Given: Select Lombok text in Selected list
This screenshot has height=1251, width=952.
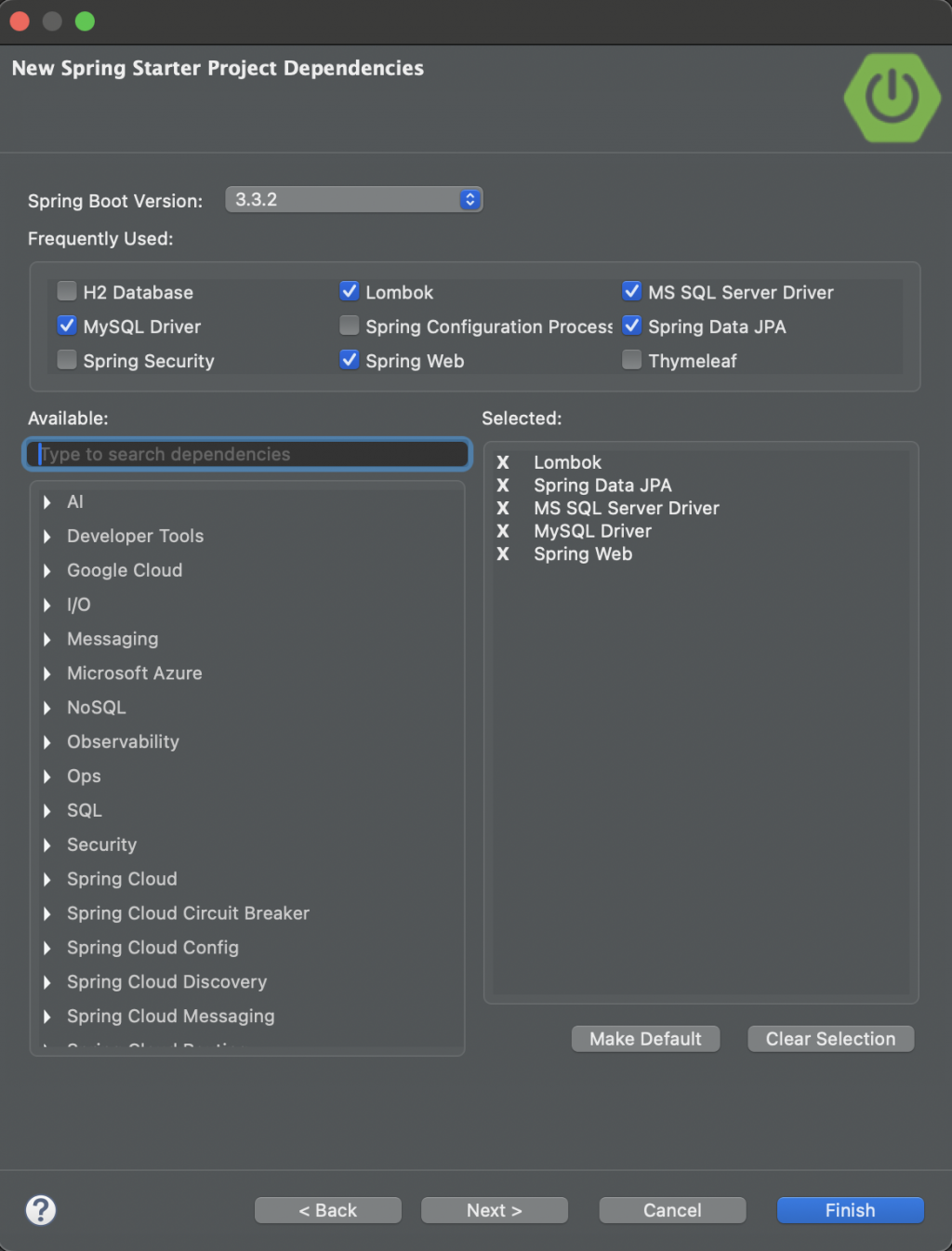Looking at the screenshot, I should coord(567,462).
